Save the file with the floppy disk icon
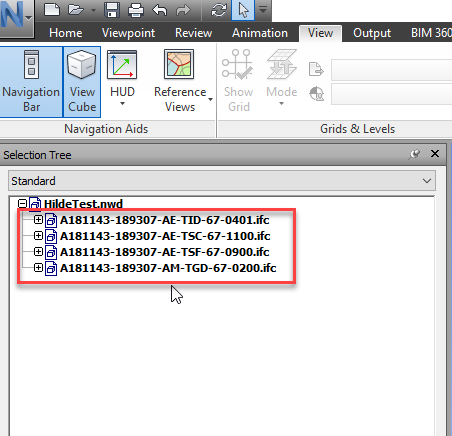The image size is (452, 436). pyautogui.click(x=112, y=10)
